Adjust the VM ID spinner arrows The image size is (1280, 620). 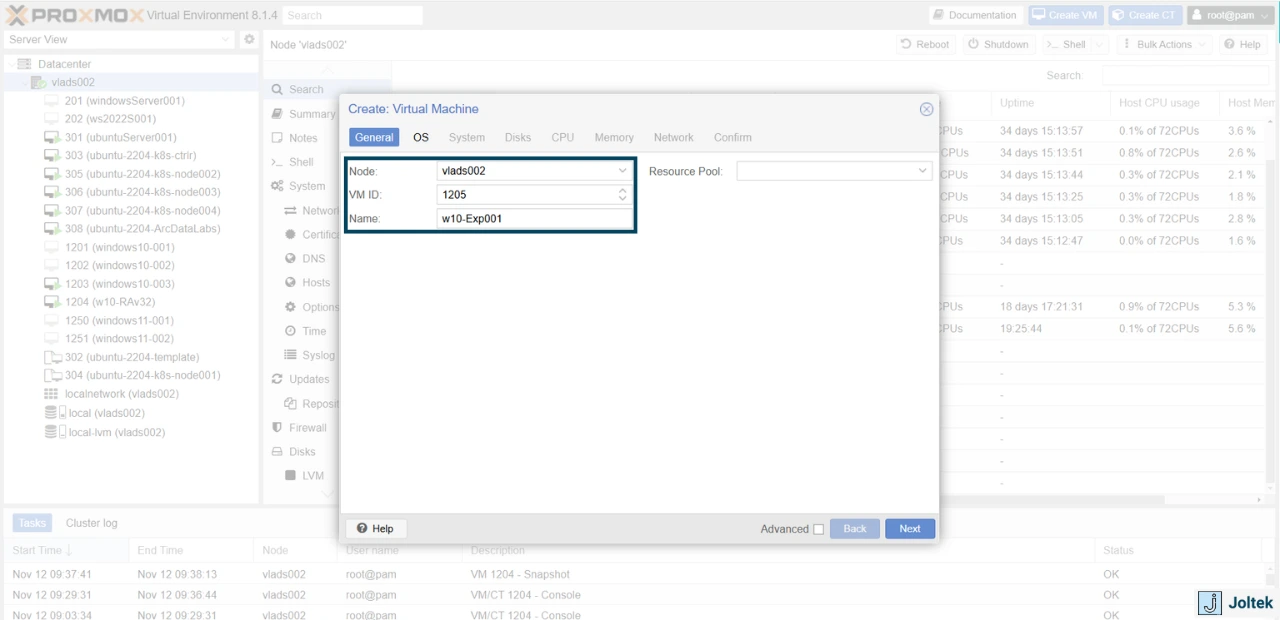(622, 195)
